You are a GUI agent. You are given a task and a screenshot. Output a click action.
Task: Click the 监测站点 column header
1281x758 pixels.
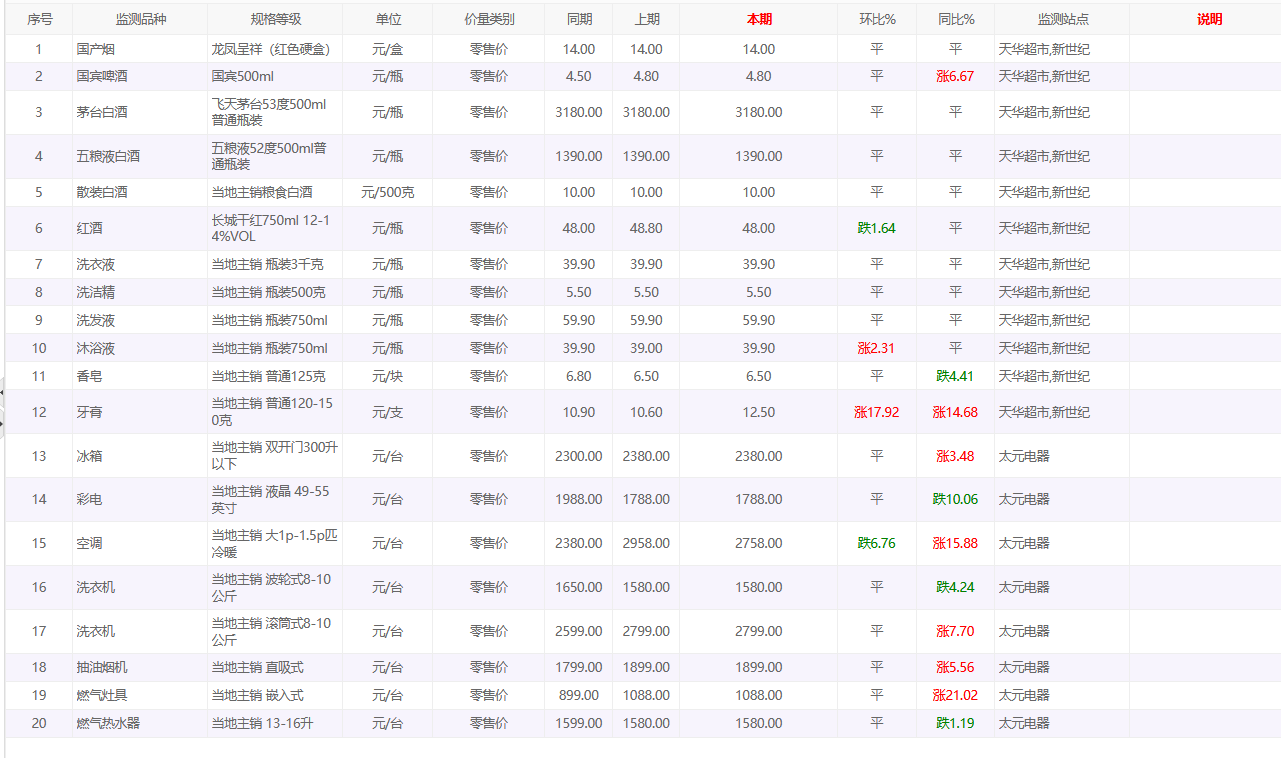pyautogui.click(x=1063, y=20)
